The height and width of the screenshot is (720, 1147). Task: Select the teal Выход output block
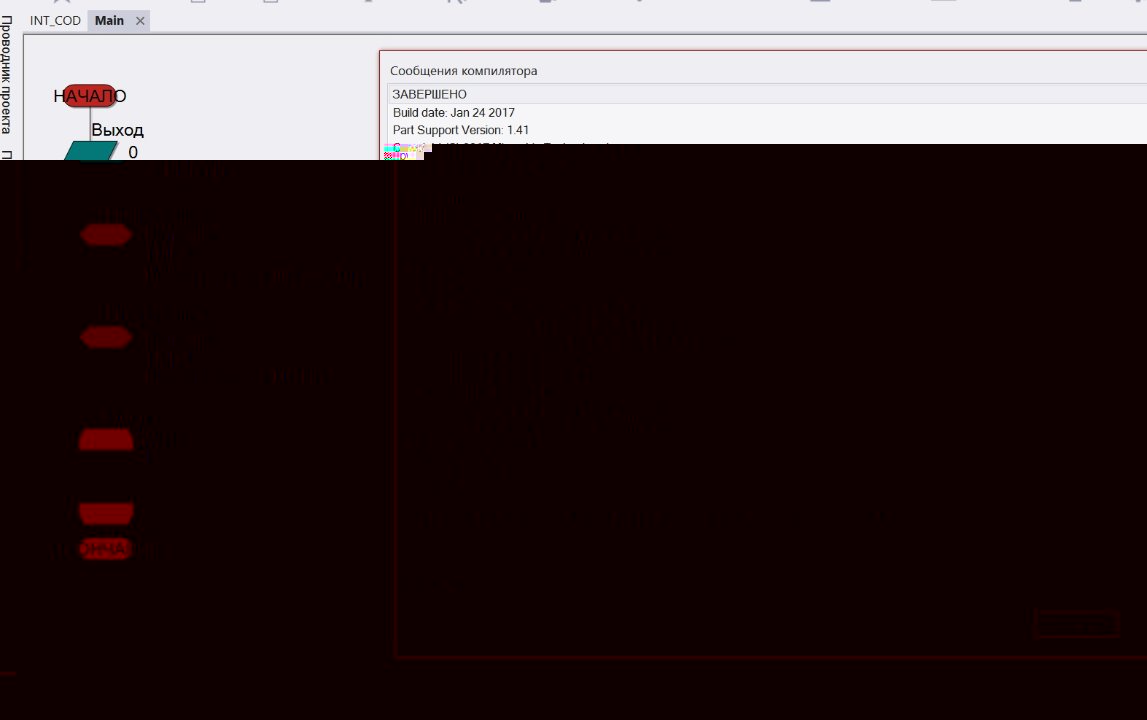pos(90,151)
